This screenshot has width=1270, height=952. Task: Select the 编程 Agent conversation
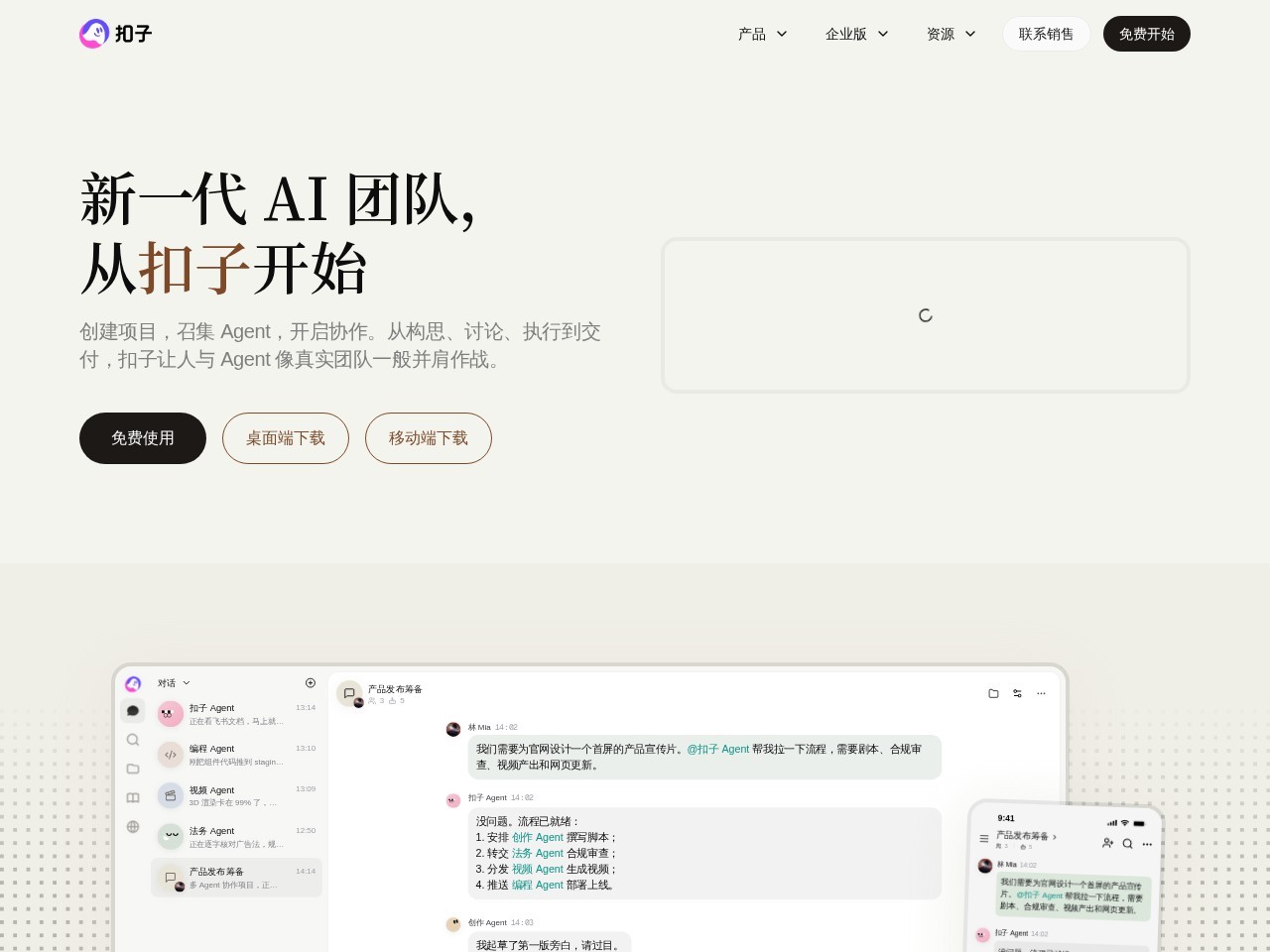click(x=236, y=755)
